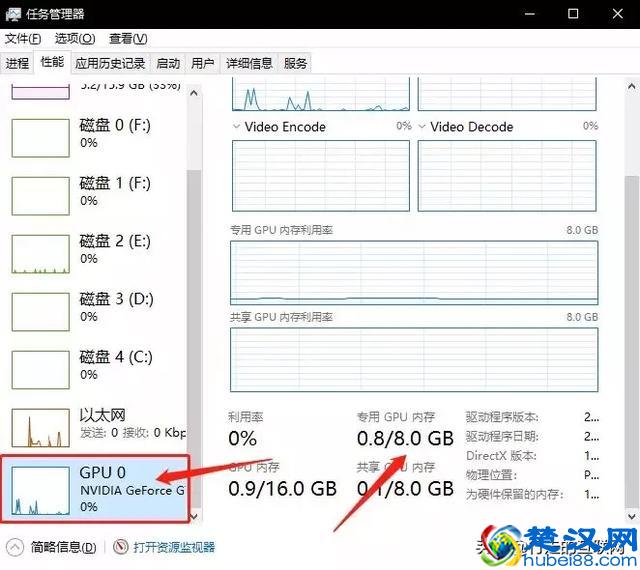
Task: Select 以太网 in the sidebar
Action: coord(94,428)
